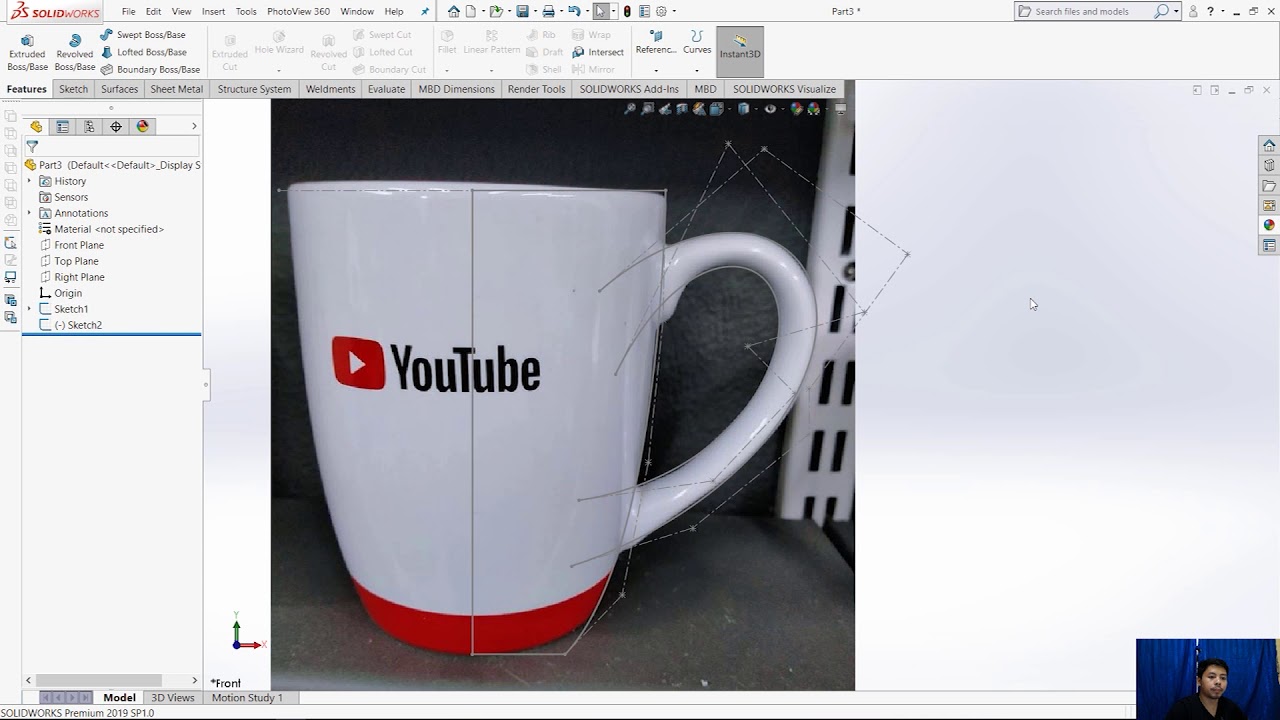The height and width of the screenshot is (720, 1280).
Task: Open the PropertyManager tab
Action: click(x=63, y=126)
